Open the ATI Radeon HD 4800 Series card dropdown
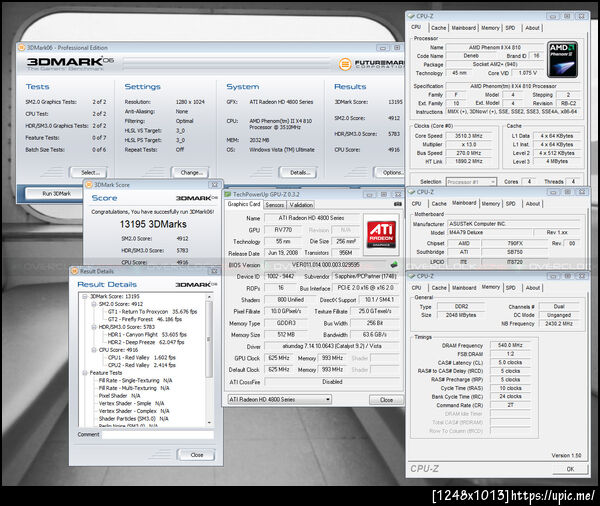The height and width of the screenshot is (506, 600). click(279, 400)
